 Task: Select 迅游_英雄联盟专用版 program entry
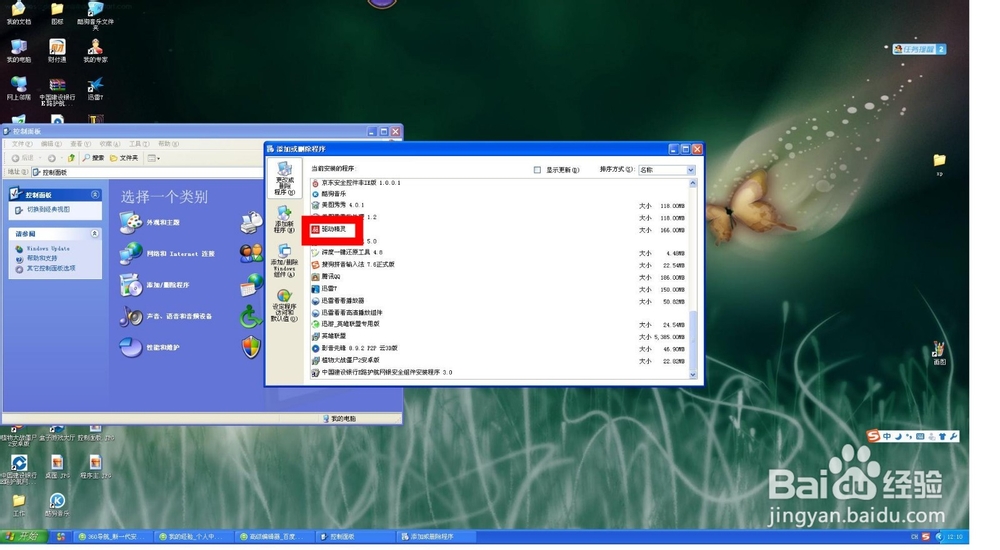pos(346,324)
